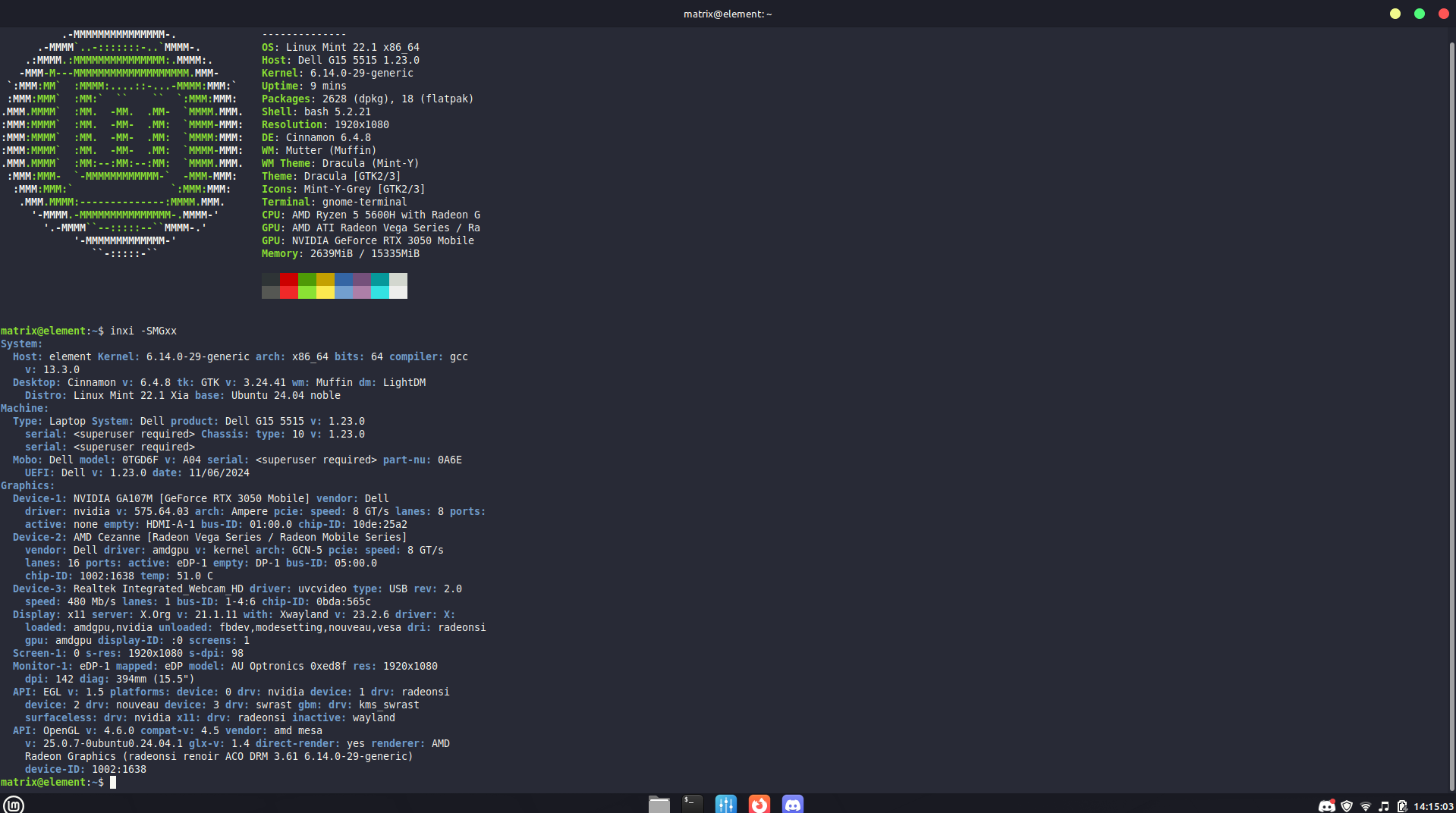Viewport: 1456px width, 813px height.
Task: Click the "Monitor-1:" label
Action: [x=43, y=666]
